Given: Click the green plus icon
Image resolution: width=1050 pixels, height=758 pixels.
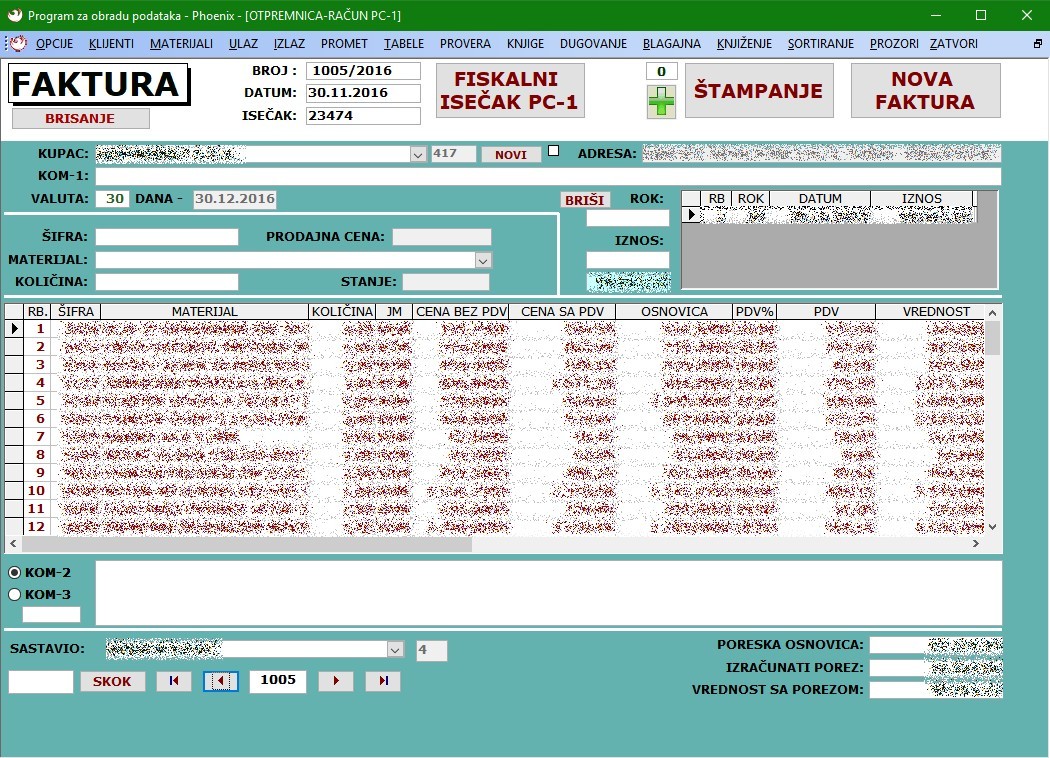Looking at the screenshot, I should click(x=661, y=102).
